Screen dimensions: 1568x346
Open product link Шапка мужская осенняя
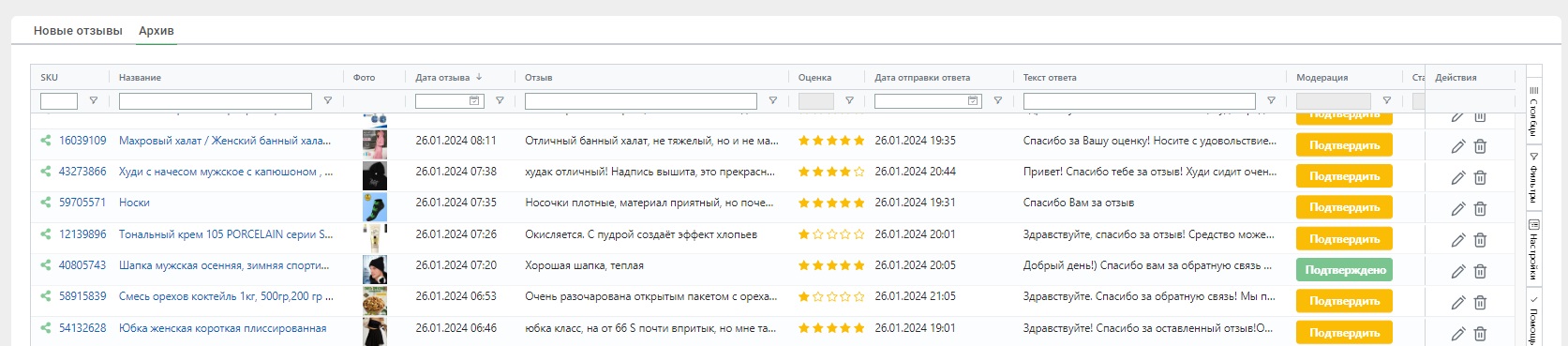click(x=224, y=265)
